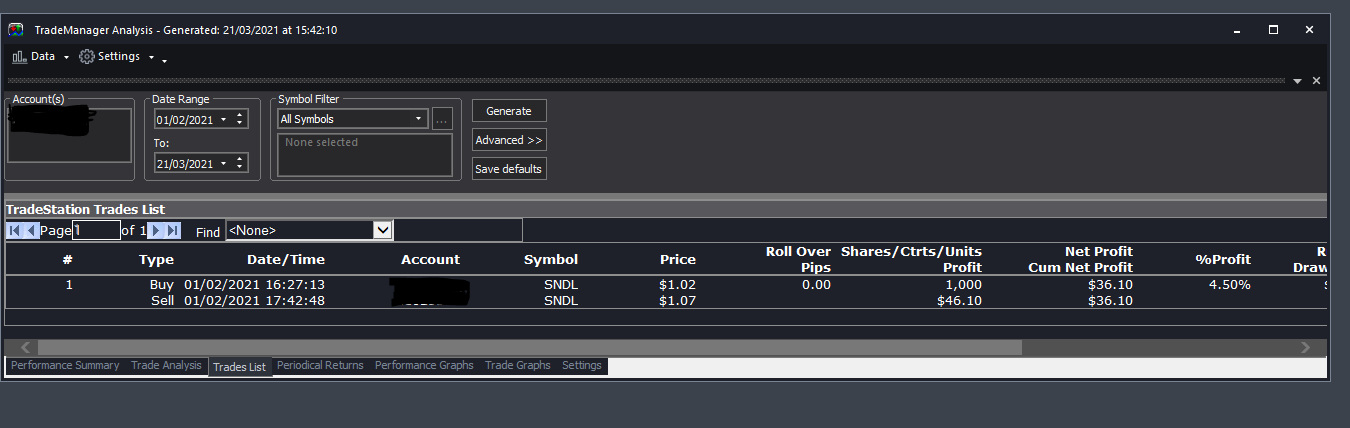Click the Roll Over Pips column header
Image resolution: width=1350 pixels, height=428 pixels.
(x=798, y=259)
